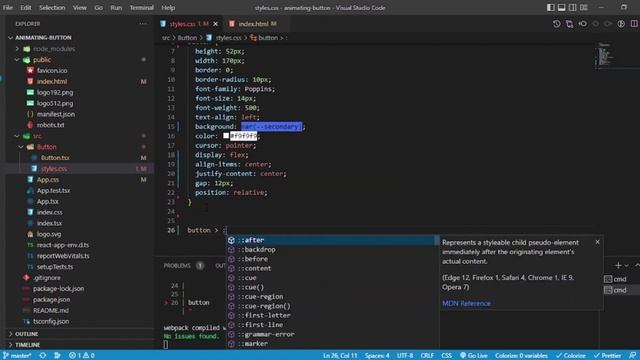Image resolution: width=640 pixels, height=360 pixels.
Task: Open index.html in the public folder
Action: (x=52, y=82)
